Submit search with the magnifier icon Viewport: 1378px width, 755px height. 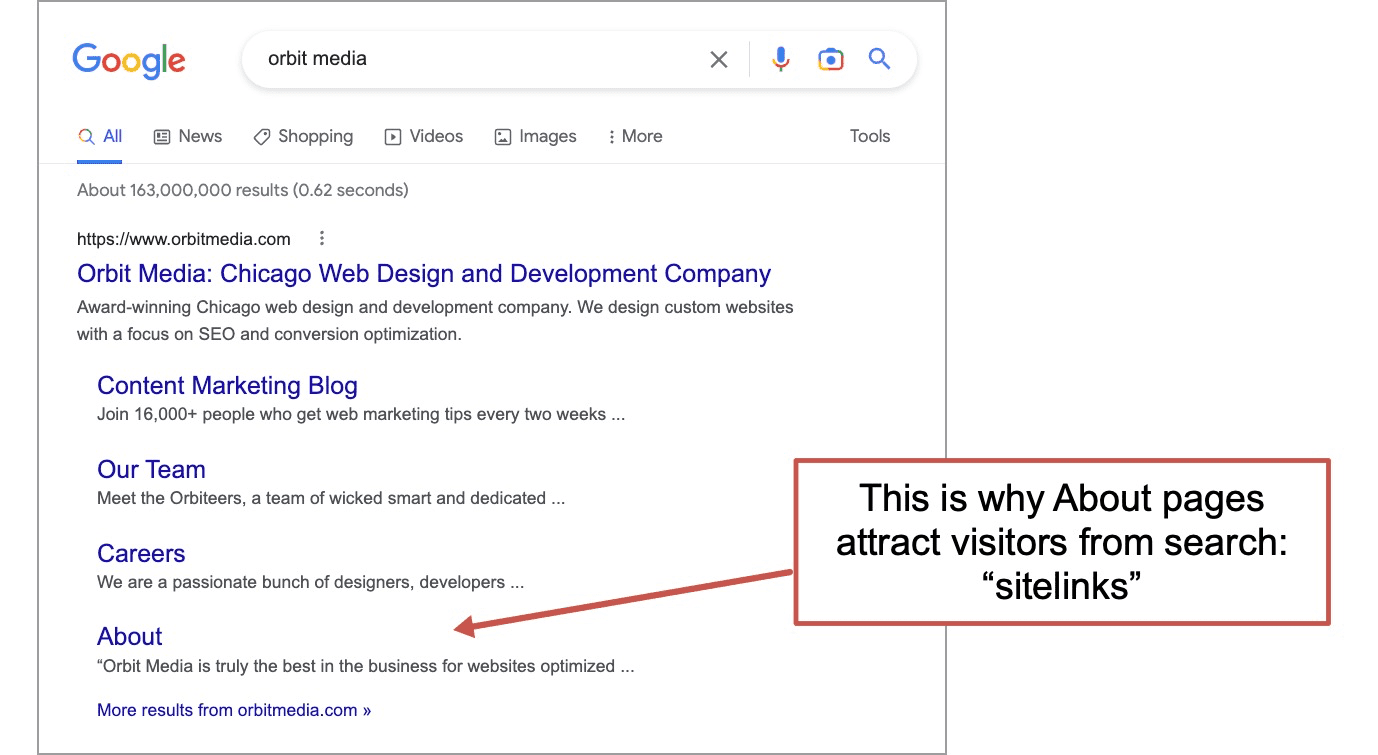pyautogui.click(x=879, y=59)
